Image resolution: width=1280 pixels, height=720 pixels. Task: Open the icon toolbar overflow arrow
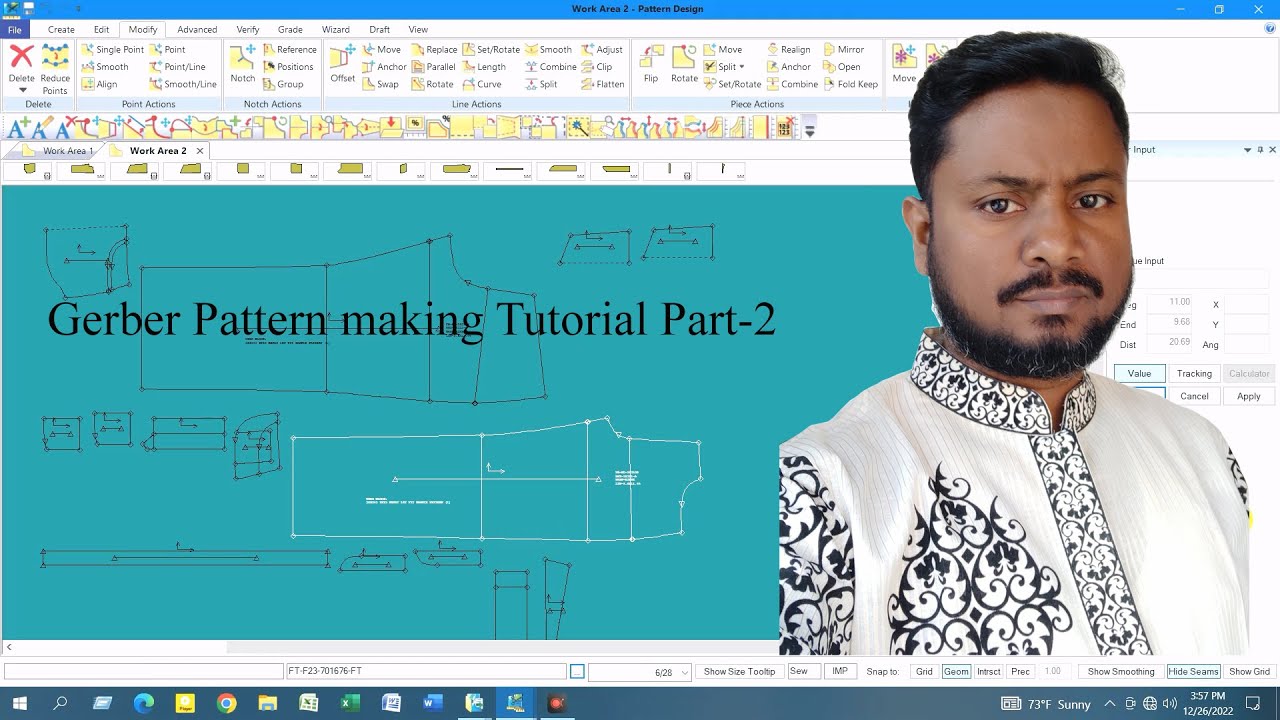tap(810, 130)
